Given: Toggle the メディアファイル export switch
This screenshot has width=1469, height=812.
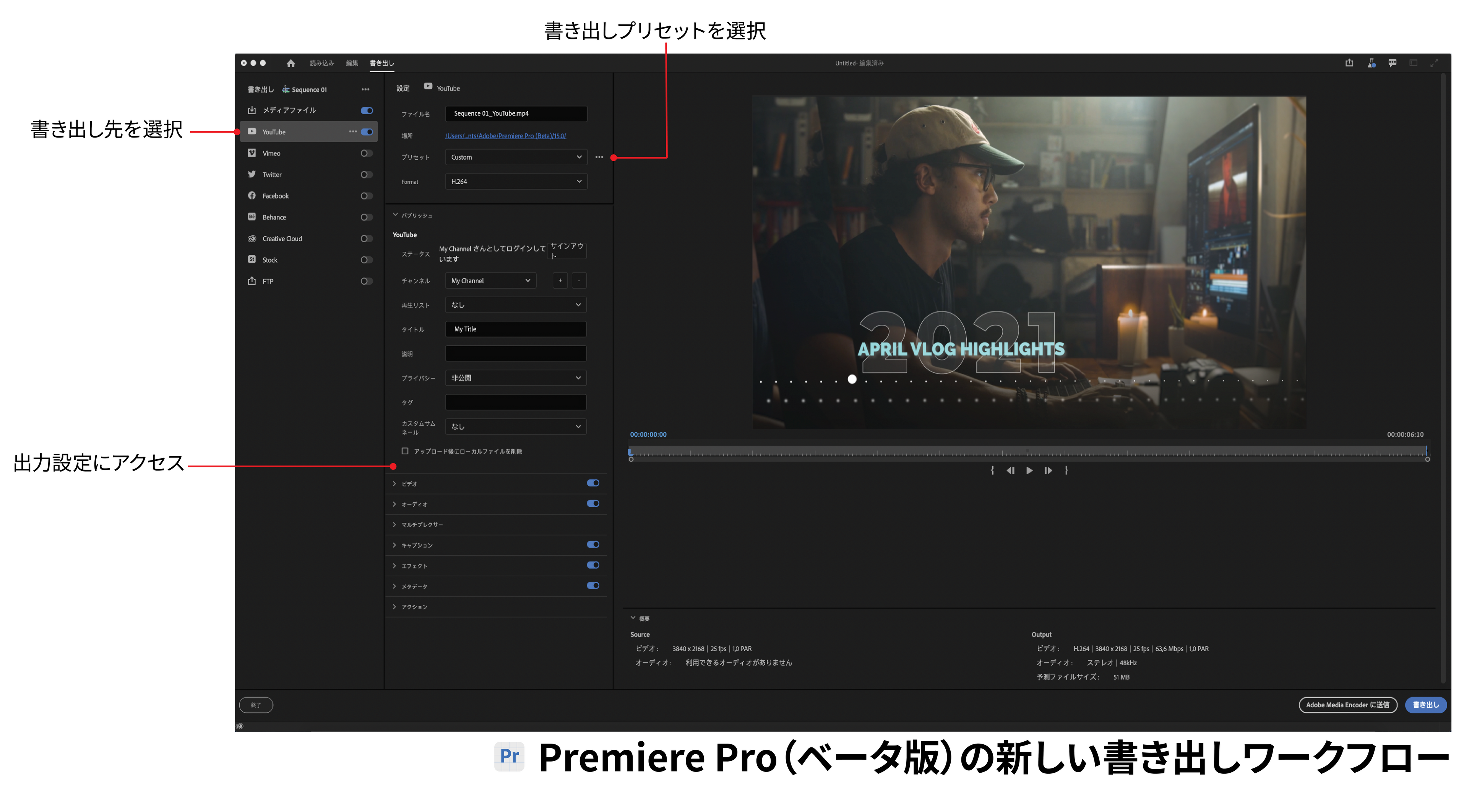Looking at the screenshot, I should 367,111.
